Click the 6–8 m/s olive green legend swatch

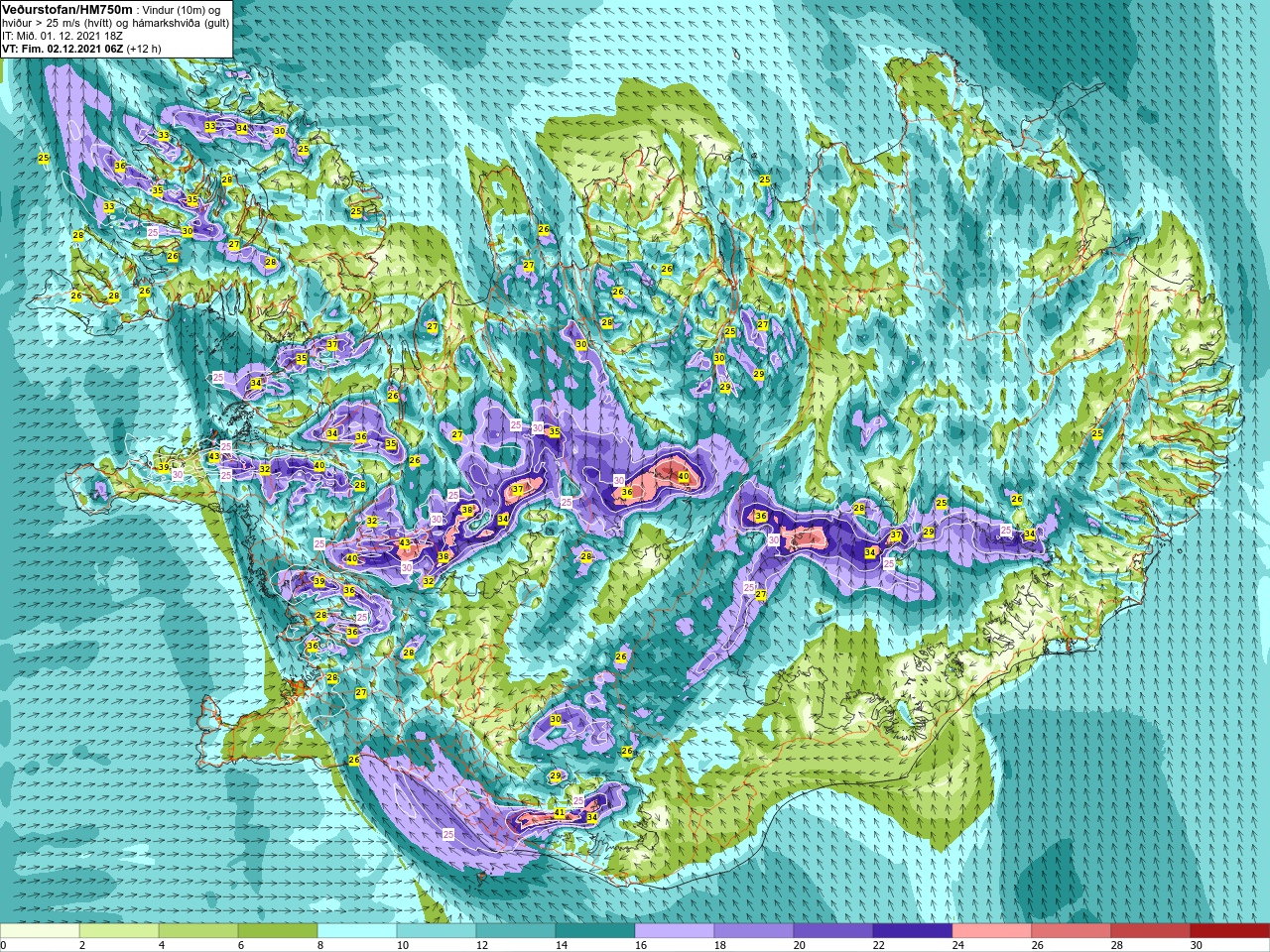tap(278, 931)
